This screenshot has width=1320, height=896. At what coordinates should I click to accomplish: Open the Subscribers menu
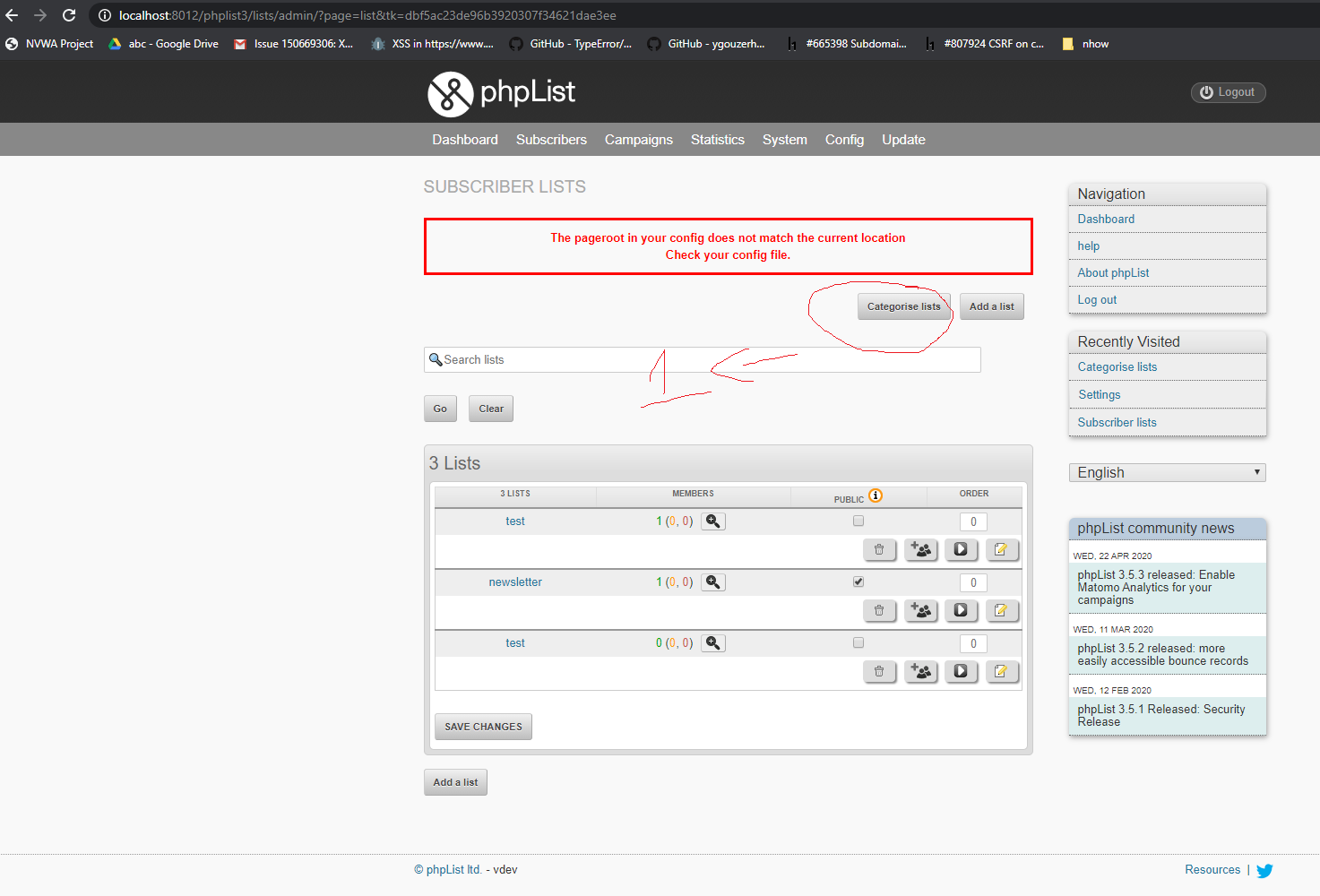click(x=551, y=140)
